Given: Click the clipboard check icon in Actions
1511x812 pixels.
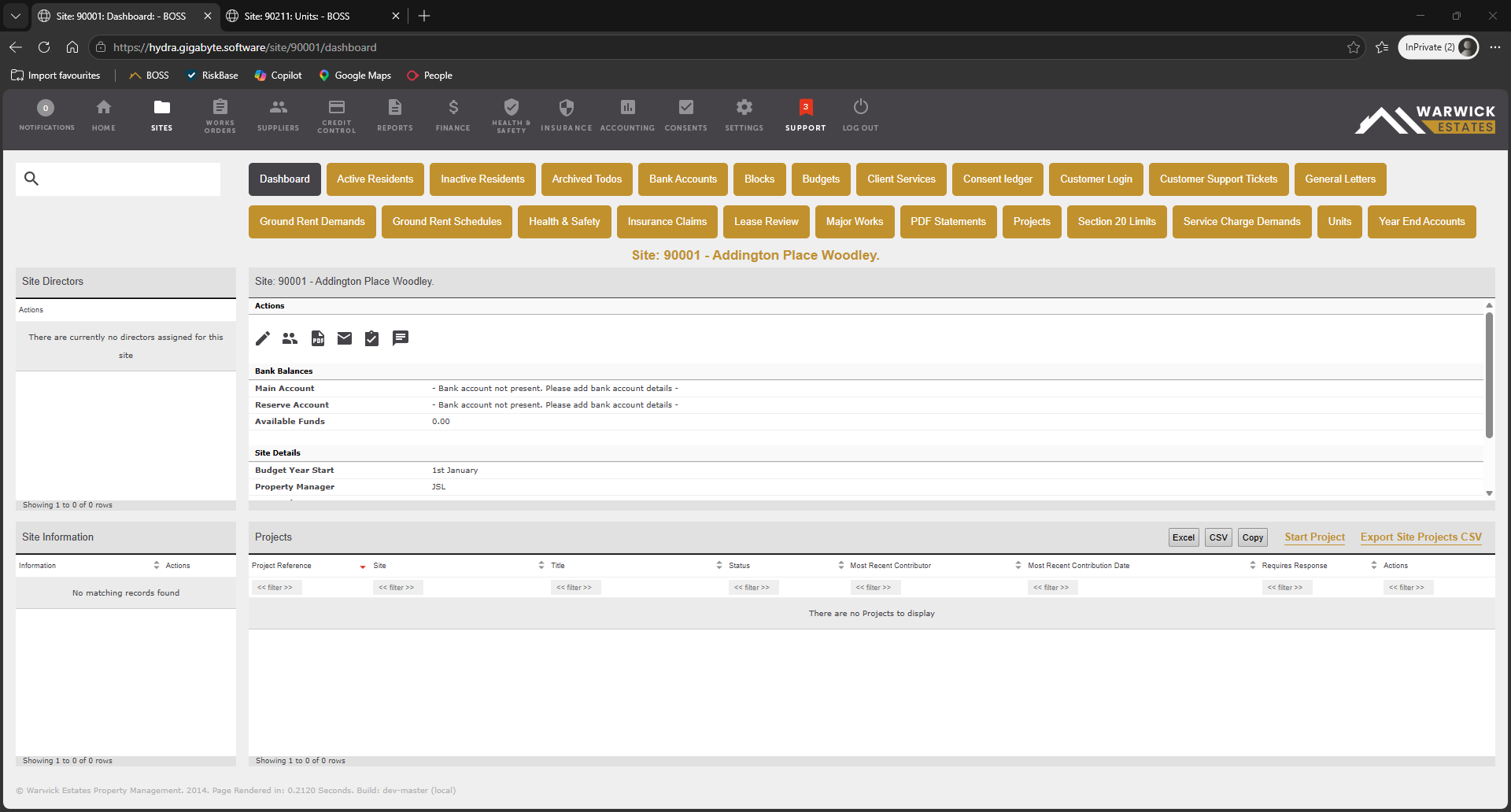Looking at the screenshot, I should pyautogui.click(x=371, y=338).
